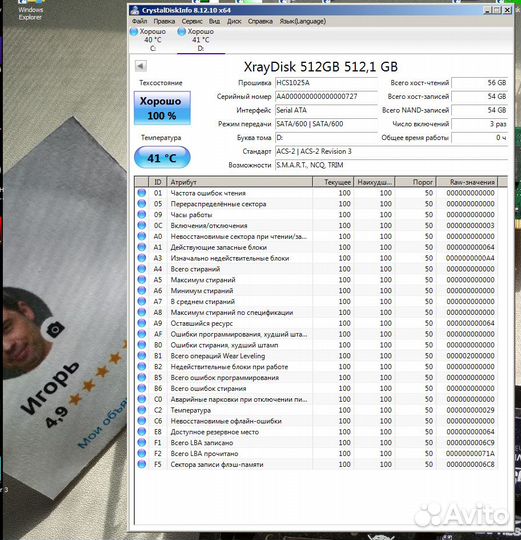Click the Стандарт field ACS-2
This screenshot has width=521, height=540.
(391, 152)
